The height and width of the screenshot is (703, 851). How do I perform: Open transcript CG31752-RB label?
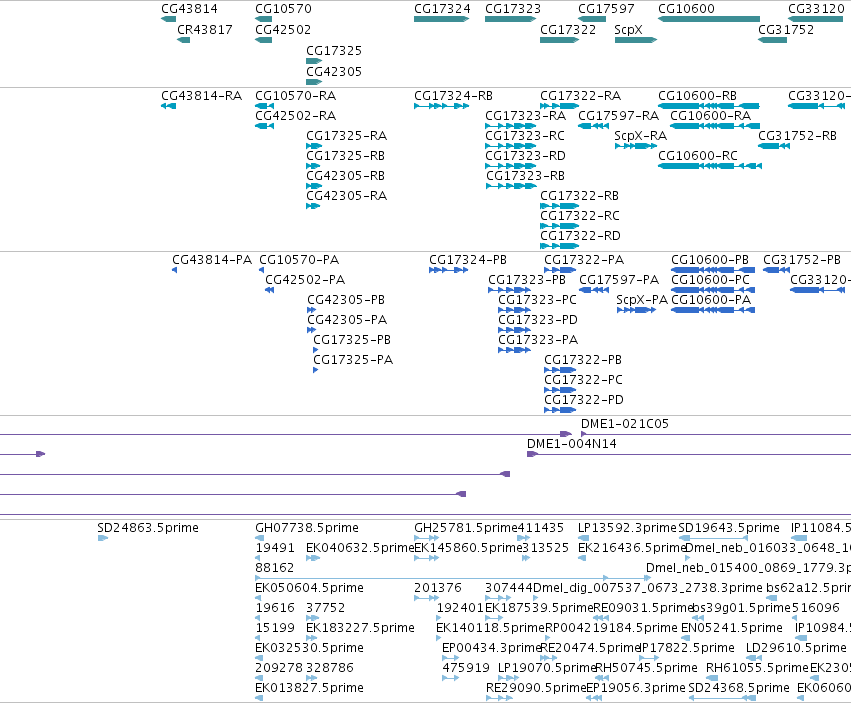(x=797, y=136)
